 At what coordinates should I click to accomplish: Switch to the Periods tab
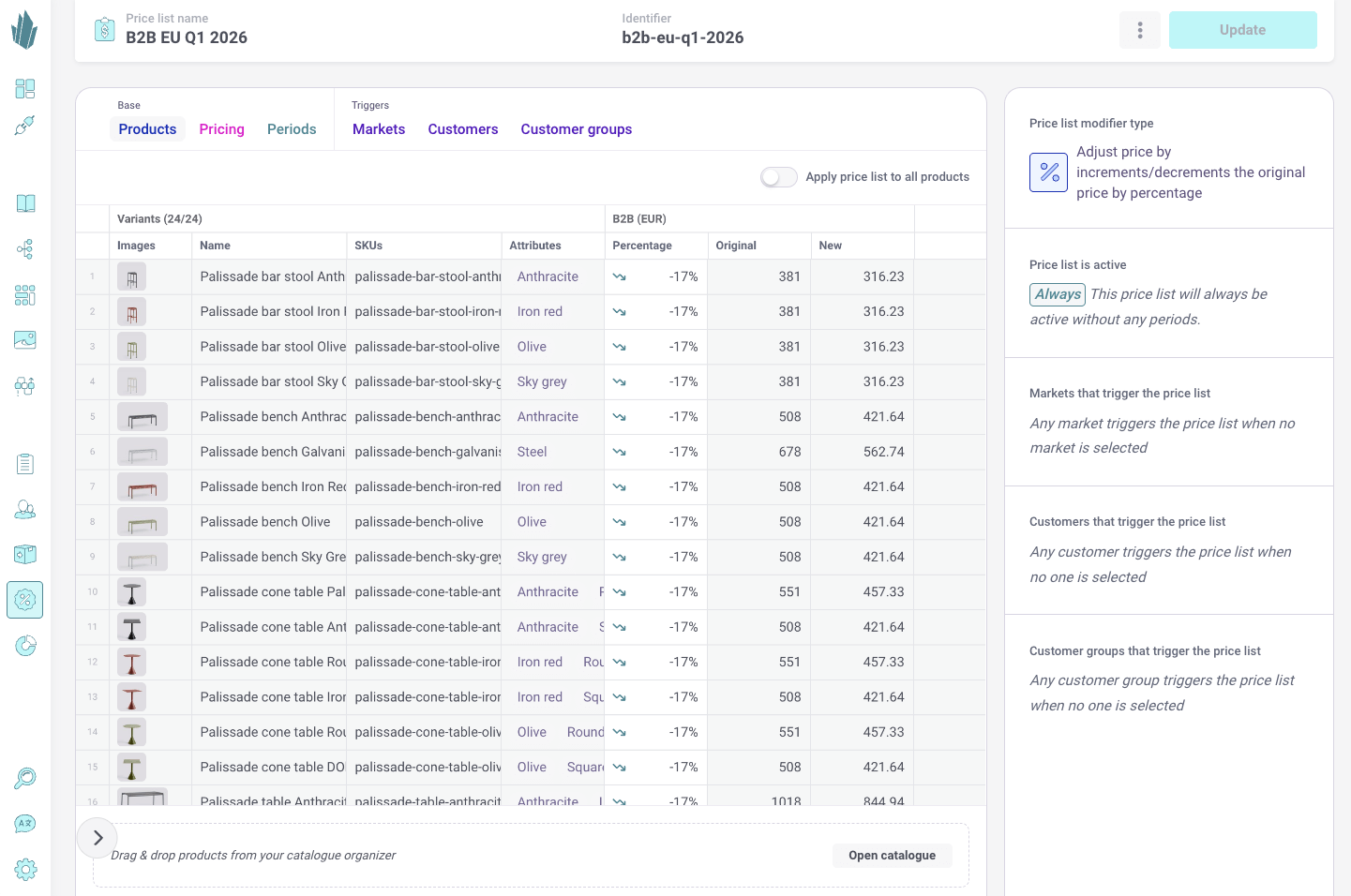coord(292,129)
